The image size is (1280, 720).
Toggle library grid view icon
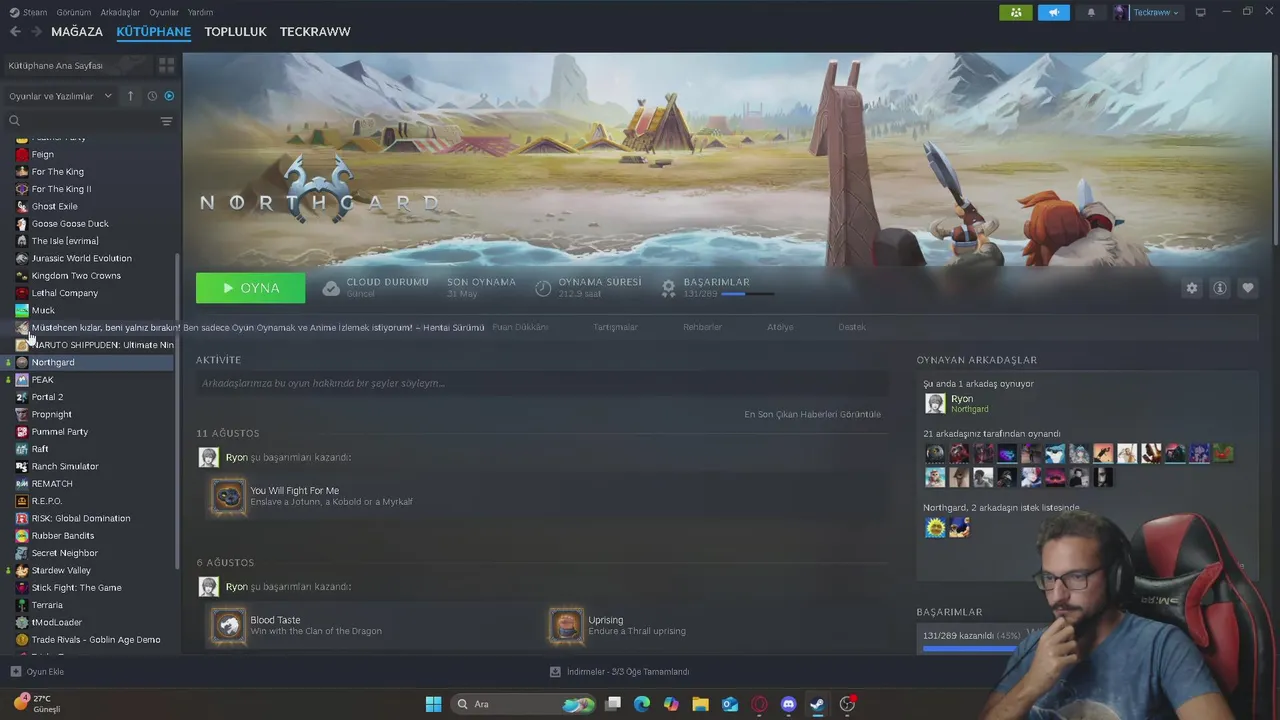(166, 65)
